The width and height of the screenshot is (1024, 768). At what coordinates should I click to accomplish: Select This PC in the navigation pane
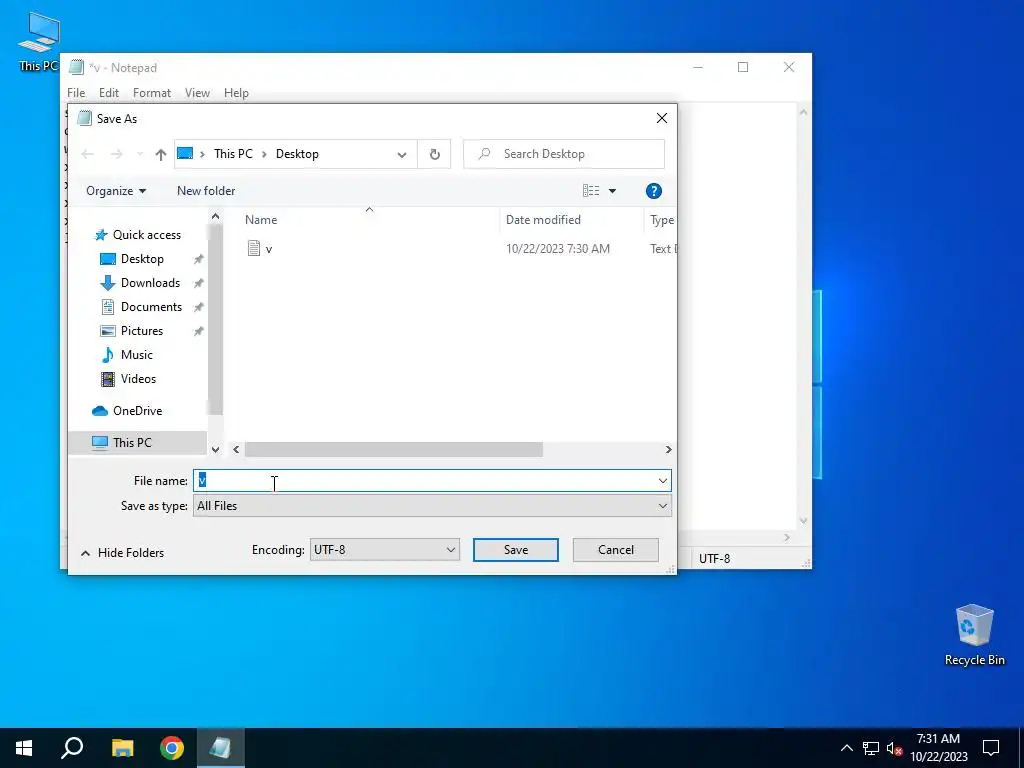point(132,443)
